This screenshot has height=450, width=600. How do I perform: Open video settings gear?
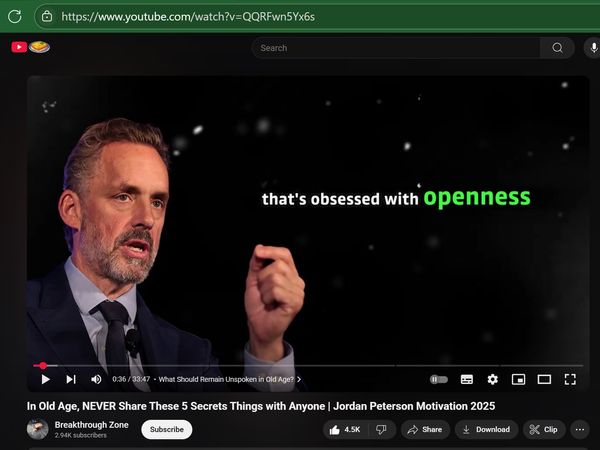click(x=492, y=379)
